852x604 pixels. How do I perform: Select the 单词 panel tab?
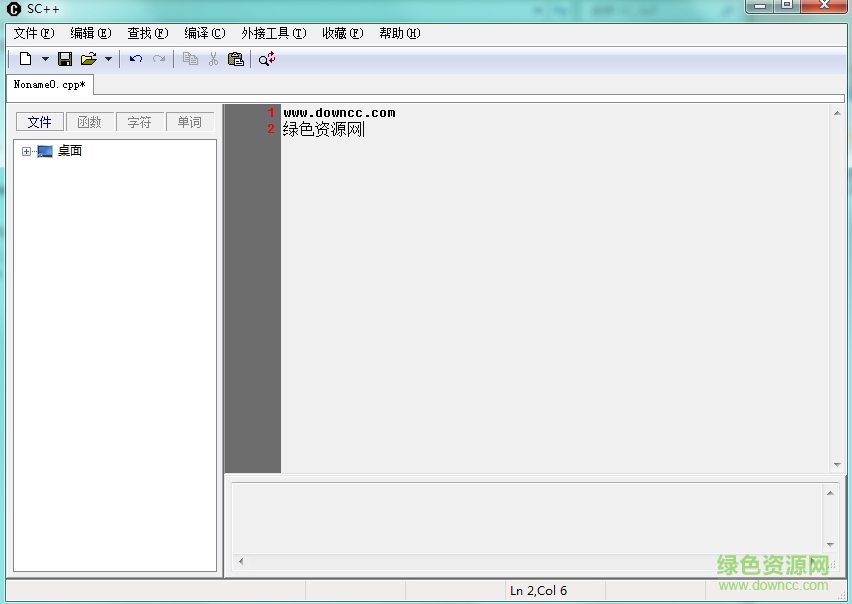tap(189, 121)
